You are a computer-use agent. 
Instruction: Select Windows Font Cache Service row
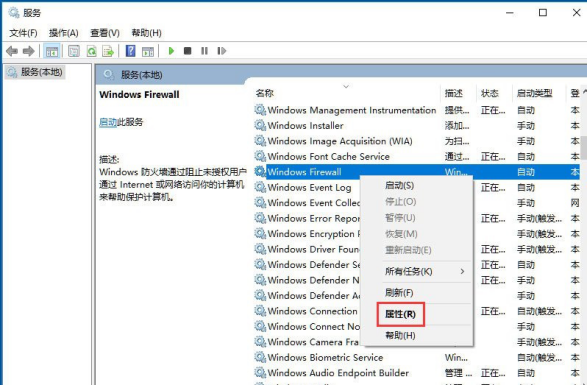(x=328, y=156)
